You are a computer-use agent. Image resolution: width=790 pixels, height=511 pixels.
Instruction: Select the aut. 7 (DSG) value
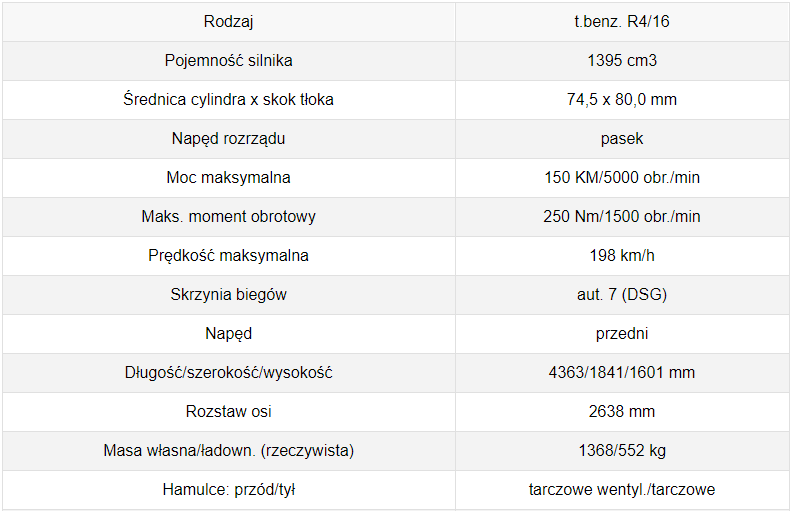coord(622,294)
